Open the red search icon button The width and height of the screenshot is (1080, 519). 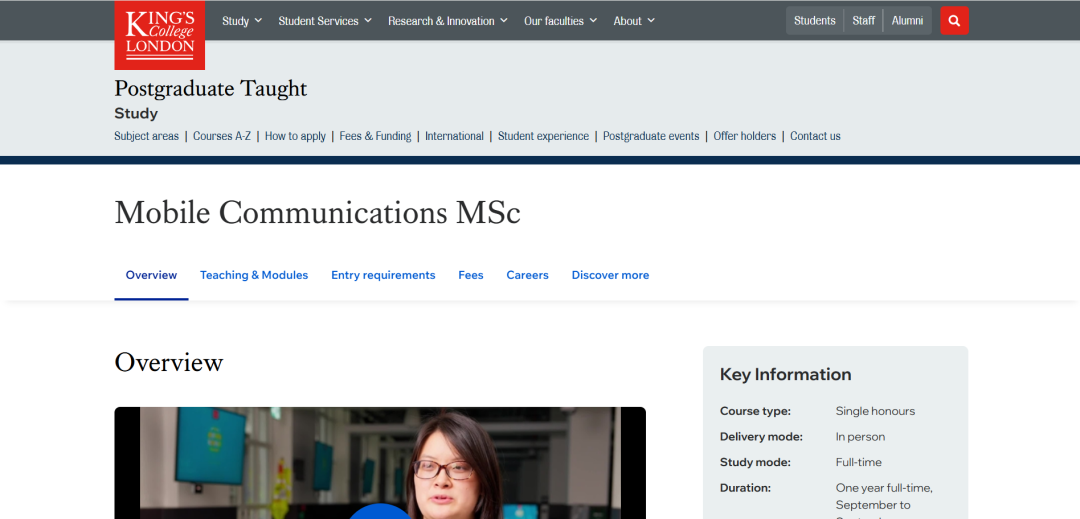pos(954,21)
